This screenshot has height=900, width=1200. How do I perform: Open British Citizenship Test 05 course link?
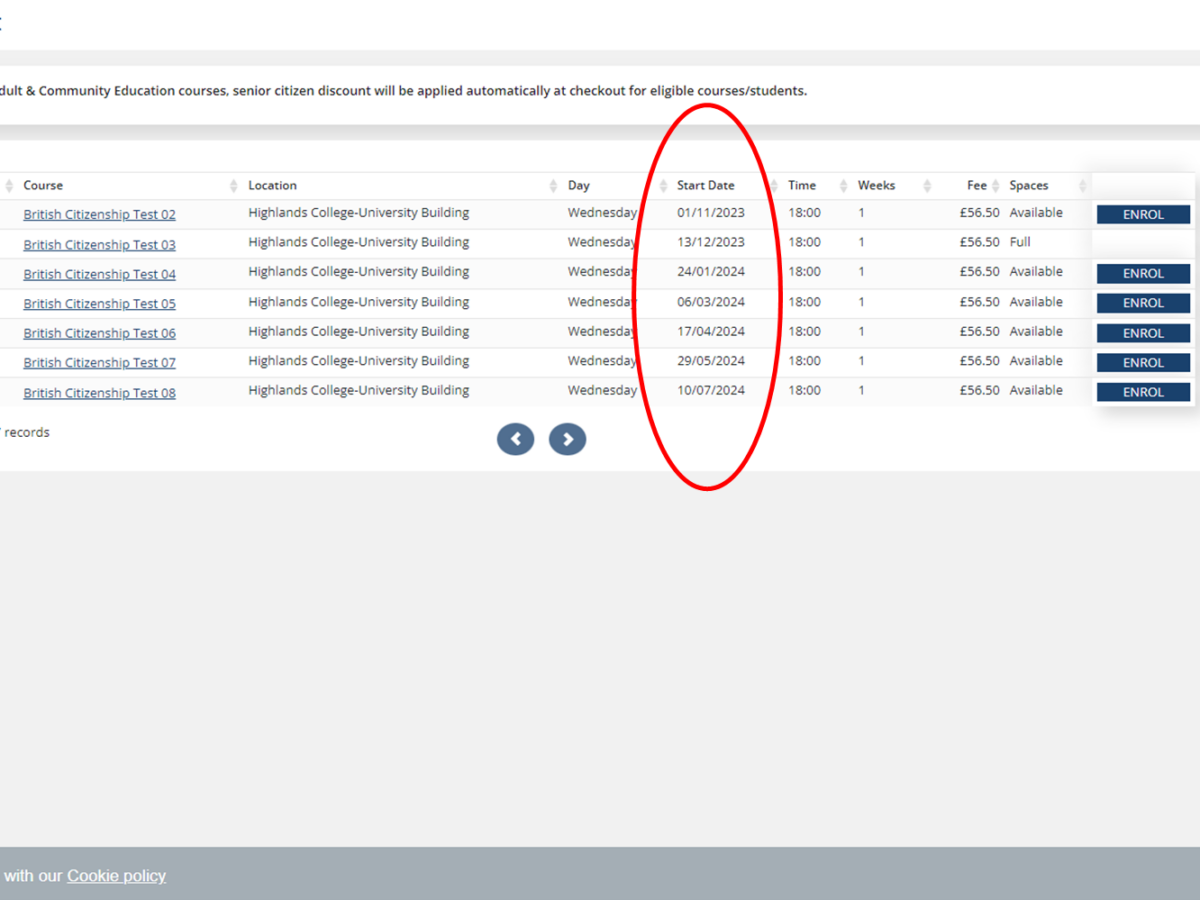[100, 304]
